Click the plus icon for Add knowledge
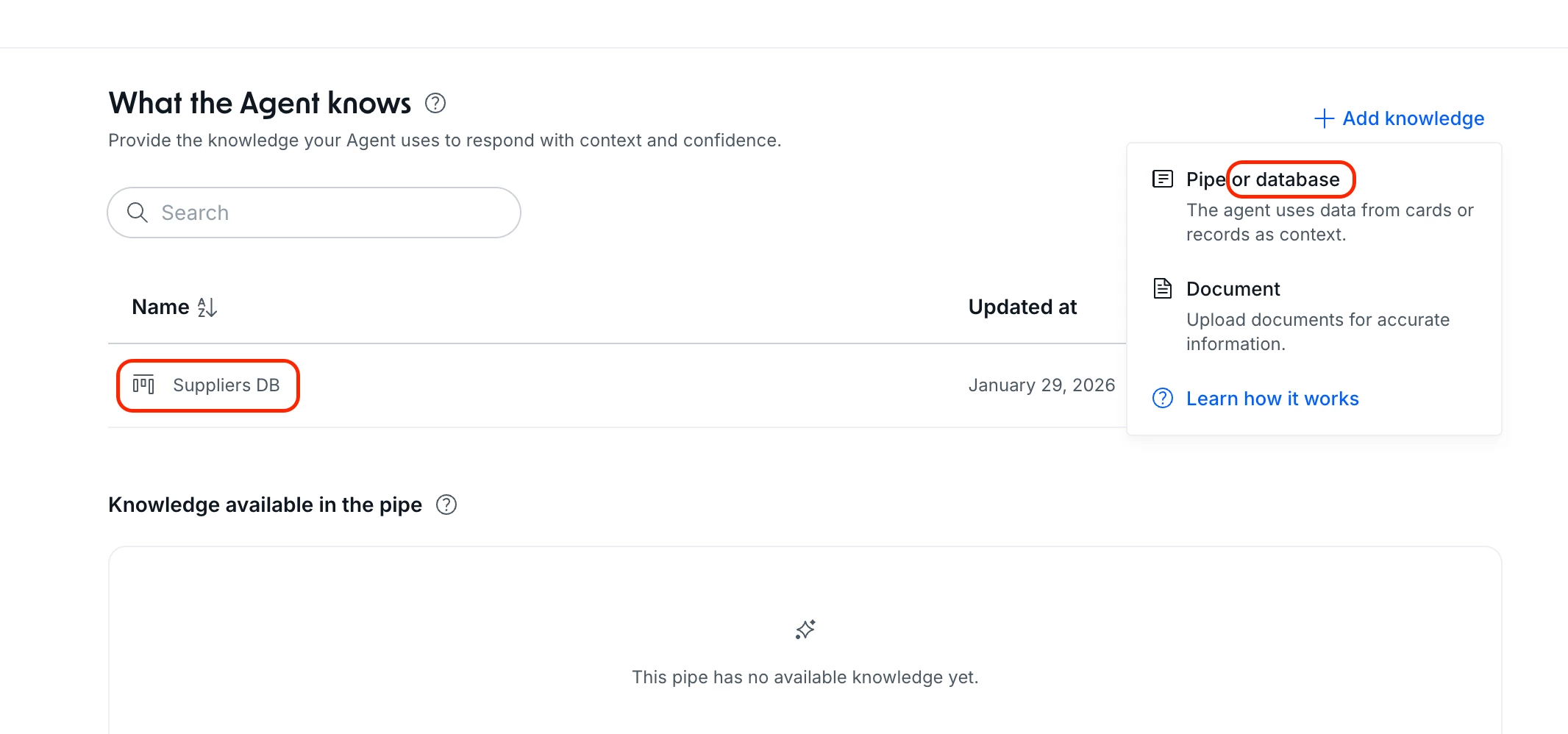 (1324, 118)
